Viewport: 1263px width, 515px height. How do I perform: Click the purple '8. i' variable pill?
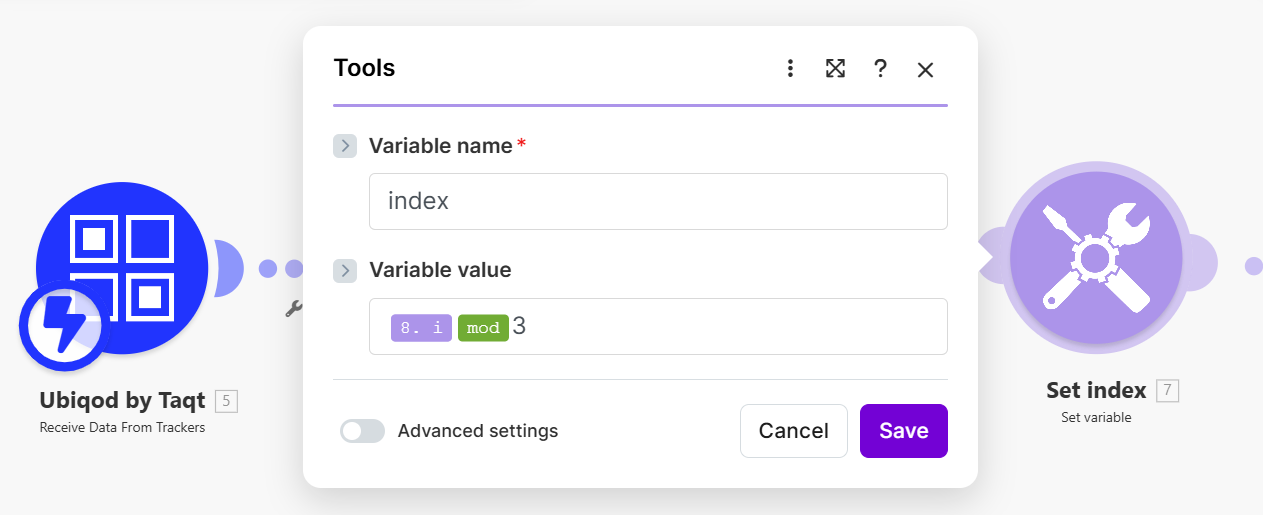click(x=421, y=327)
